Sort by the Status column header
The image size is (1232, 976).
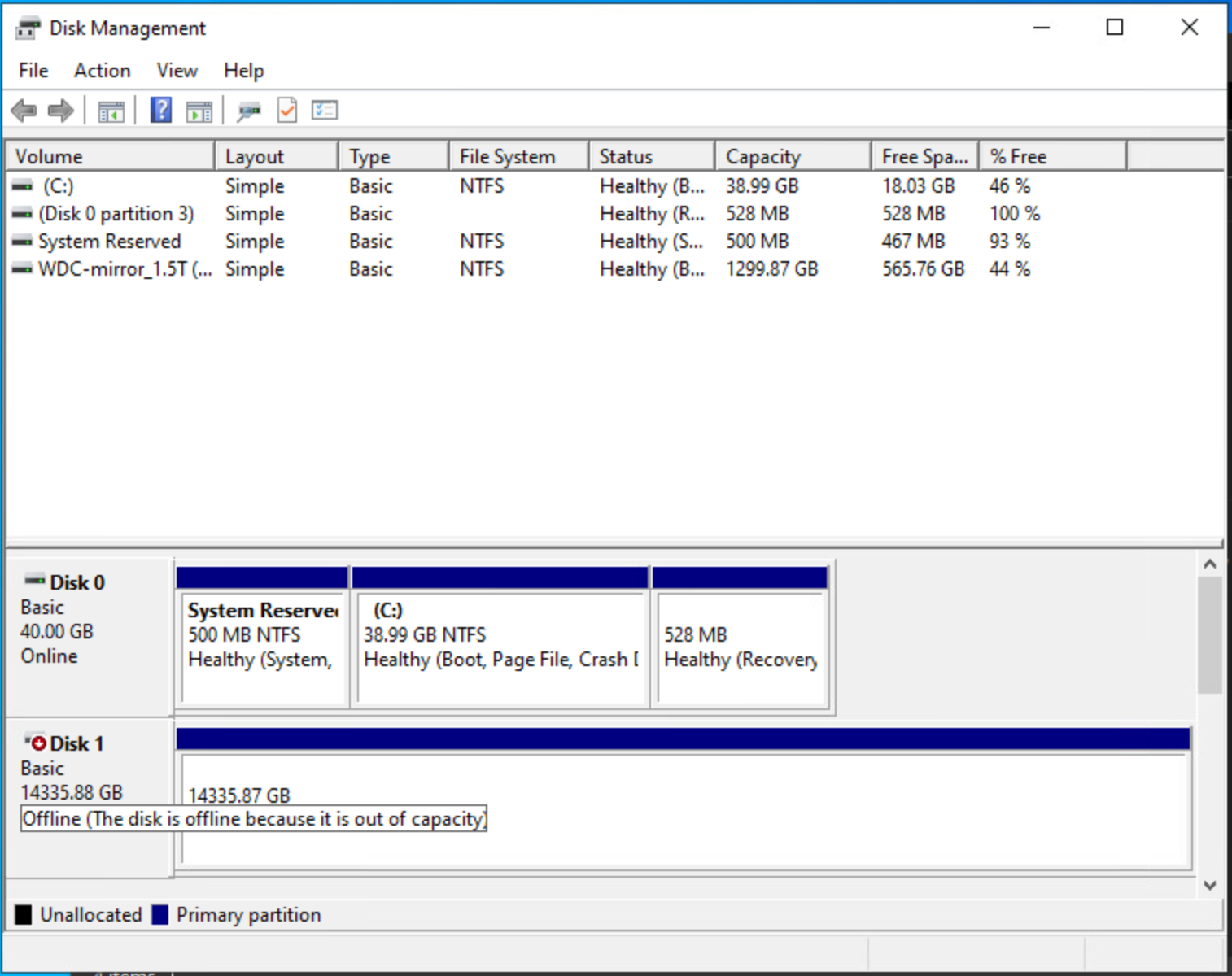coord(653,156)
